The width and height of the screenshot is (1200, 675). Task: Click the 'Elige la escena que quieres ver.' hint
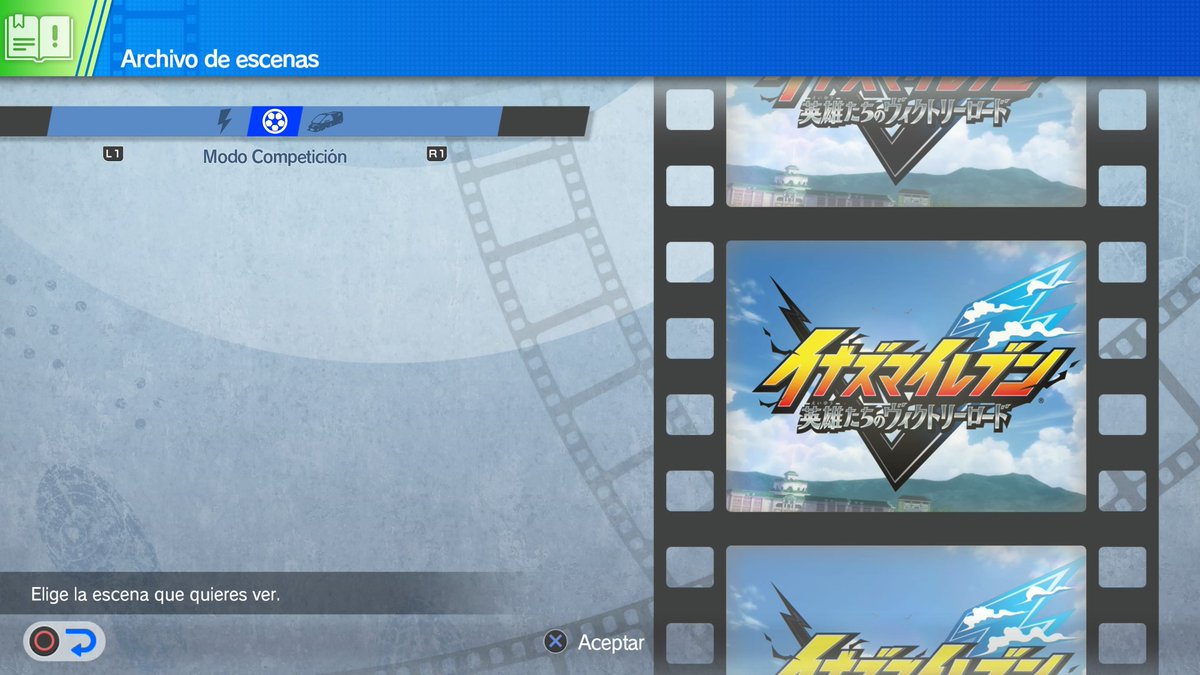point(155,594)
